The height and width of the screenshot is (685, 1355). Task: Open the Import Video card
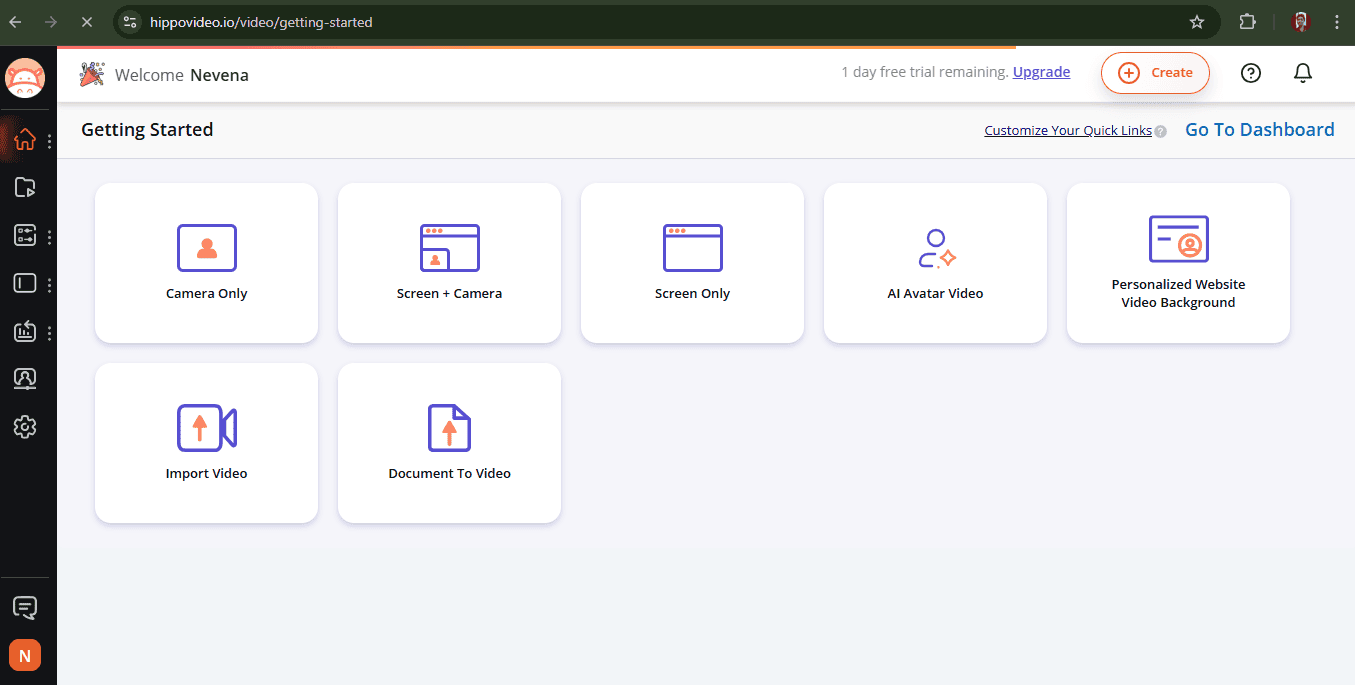[206, 442]
